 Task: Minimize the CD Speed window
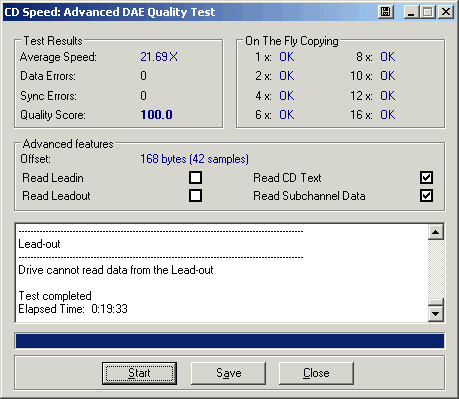[x=411, y=12]
